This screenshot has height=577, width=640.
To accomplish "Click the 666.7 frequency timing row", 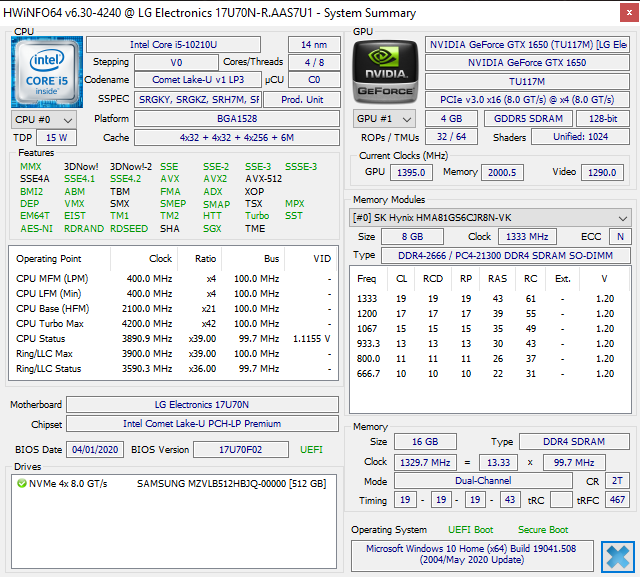I will pos(490,374).
